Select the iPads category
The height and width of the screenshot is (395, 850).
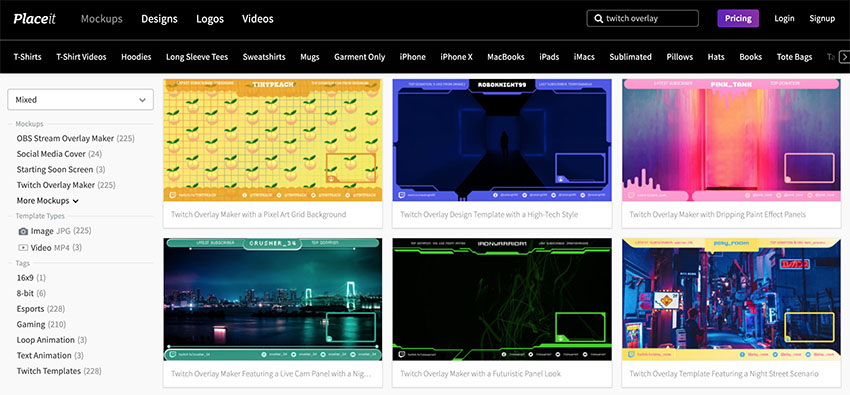pos(549,57)
